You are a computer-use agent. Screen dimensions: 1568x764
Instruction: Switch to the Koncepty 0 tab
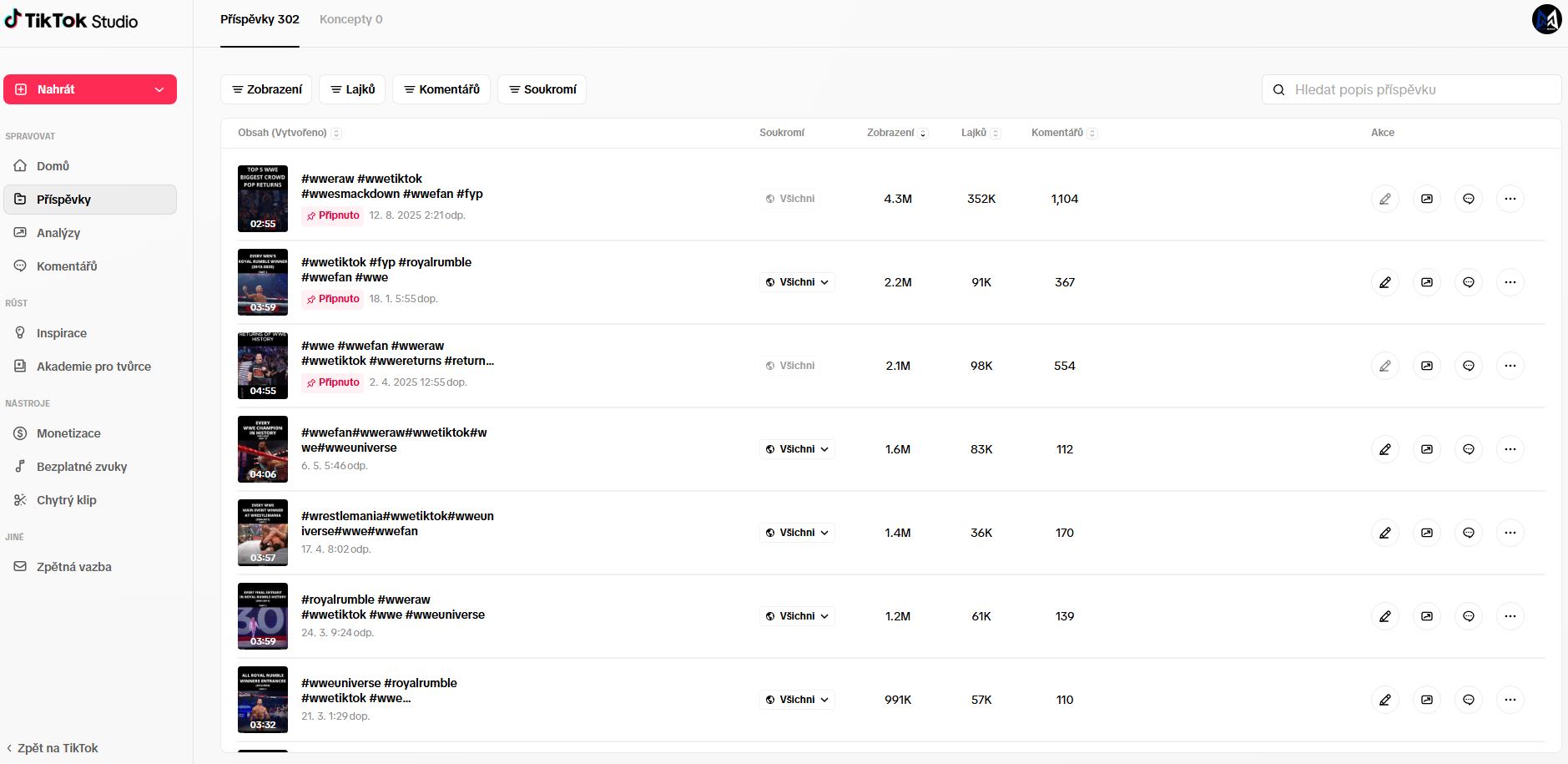(x=351, y=19)
